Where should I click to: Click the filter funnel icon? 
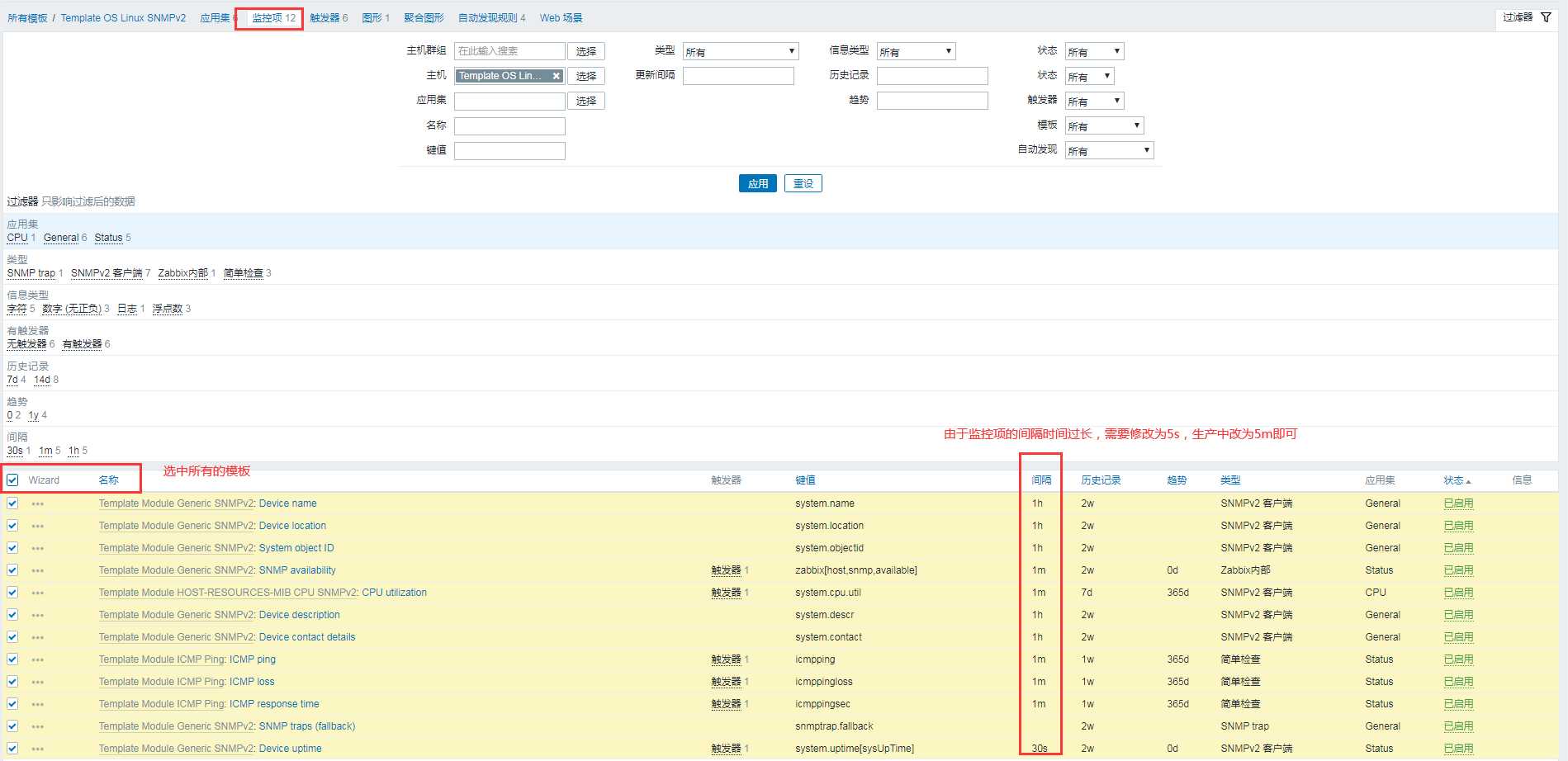tap(1546, 17)
